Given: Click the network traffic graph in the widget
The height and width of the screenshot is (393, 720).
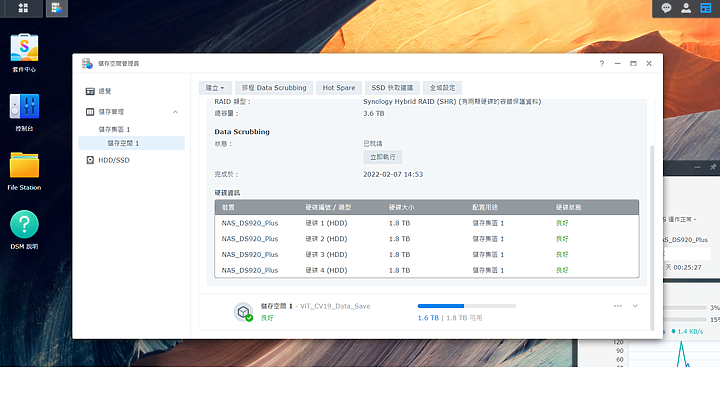Looking at the screenshot, I should point(674,354).
